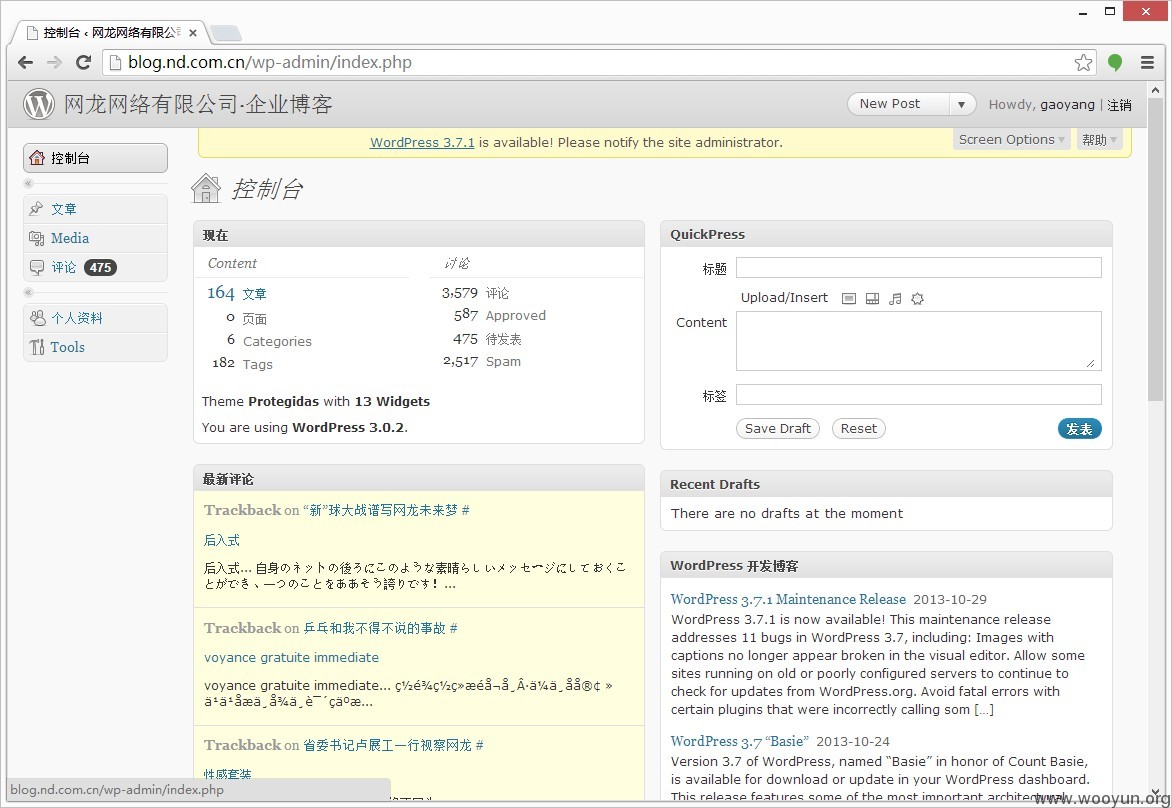Image resolution: width=1172 pixels, height=808 pixels.
Task: Open WordPress 3.7.1 Maintenance Release article
Action: click(788, 599)
